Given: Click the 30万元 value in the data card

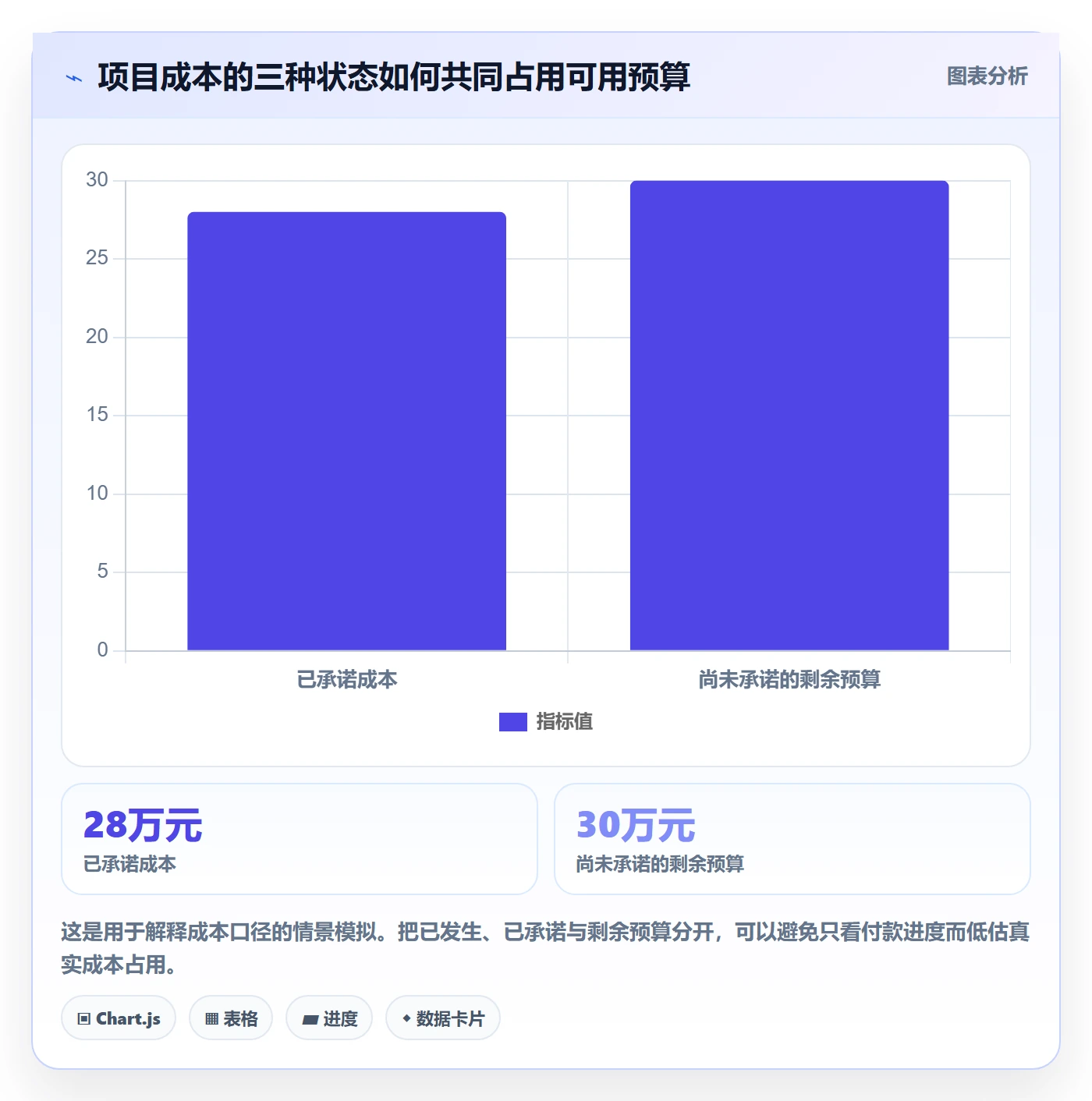Looking at the screenshot, I should click(x=636, y=825).
